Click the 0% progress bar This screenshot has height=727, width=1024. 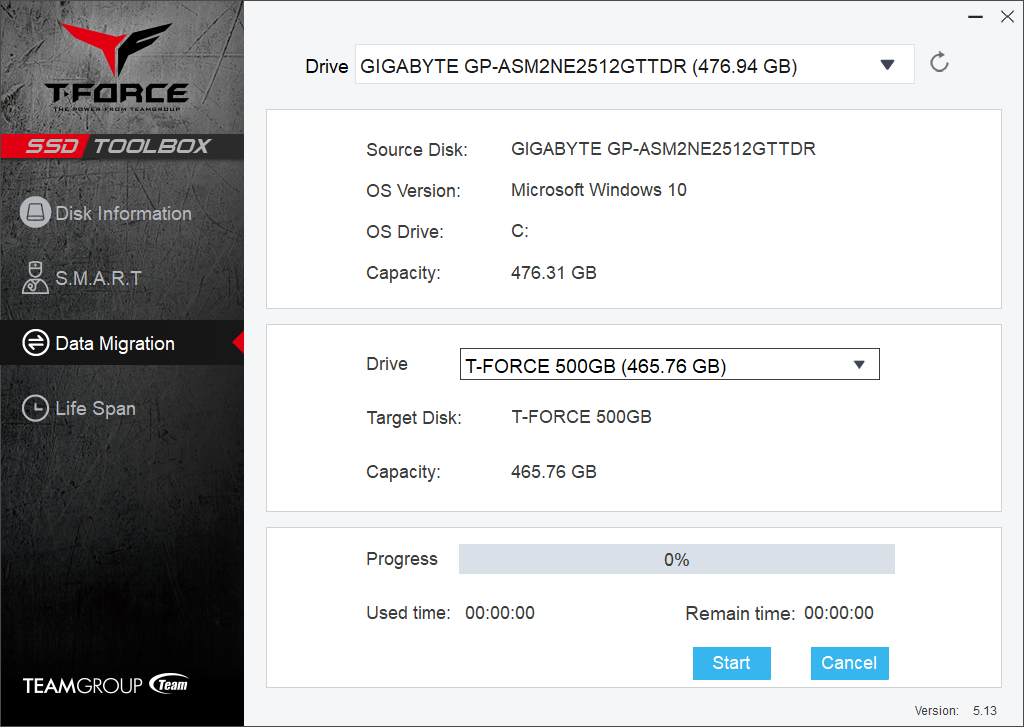677,559
